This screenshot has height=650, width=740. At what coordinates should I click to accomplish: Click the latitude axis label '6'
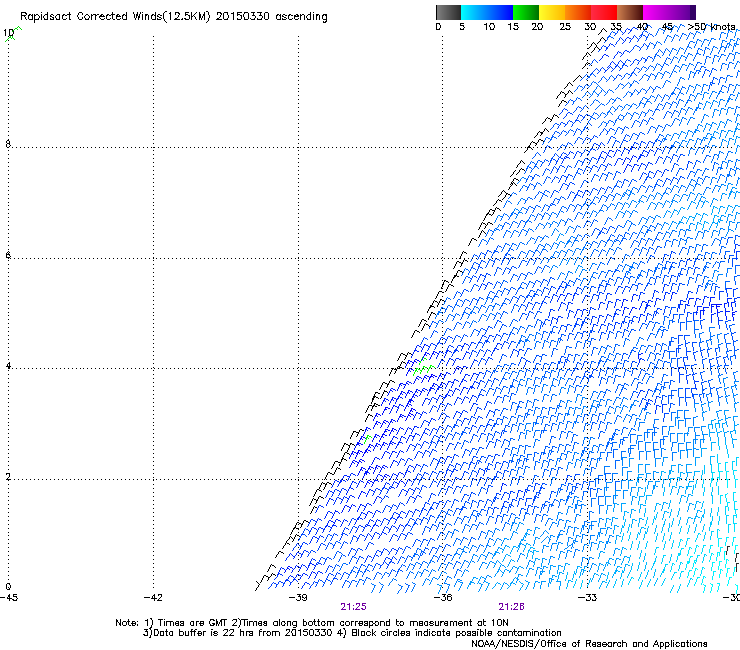tap(8, 255)
